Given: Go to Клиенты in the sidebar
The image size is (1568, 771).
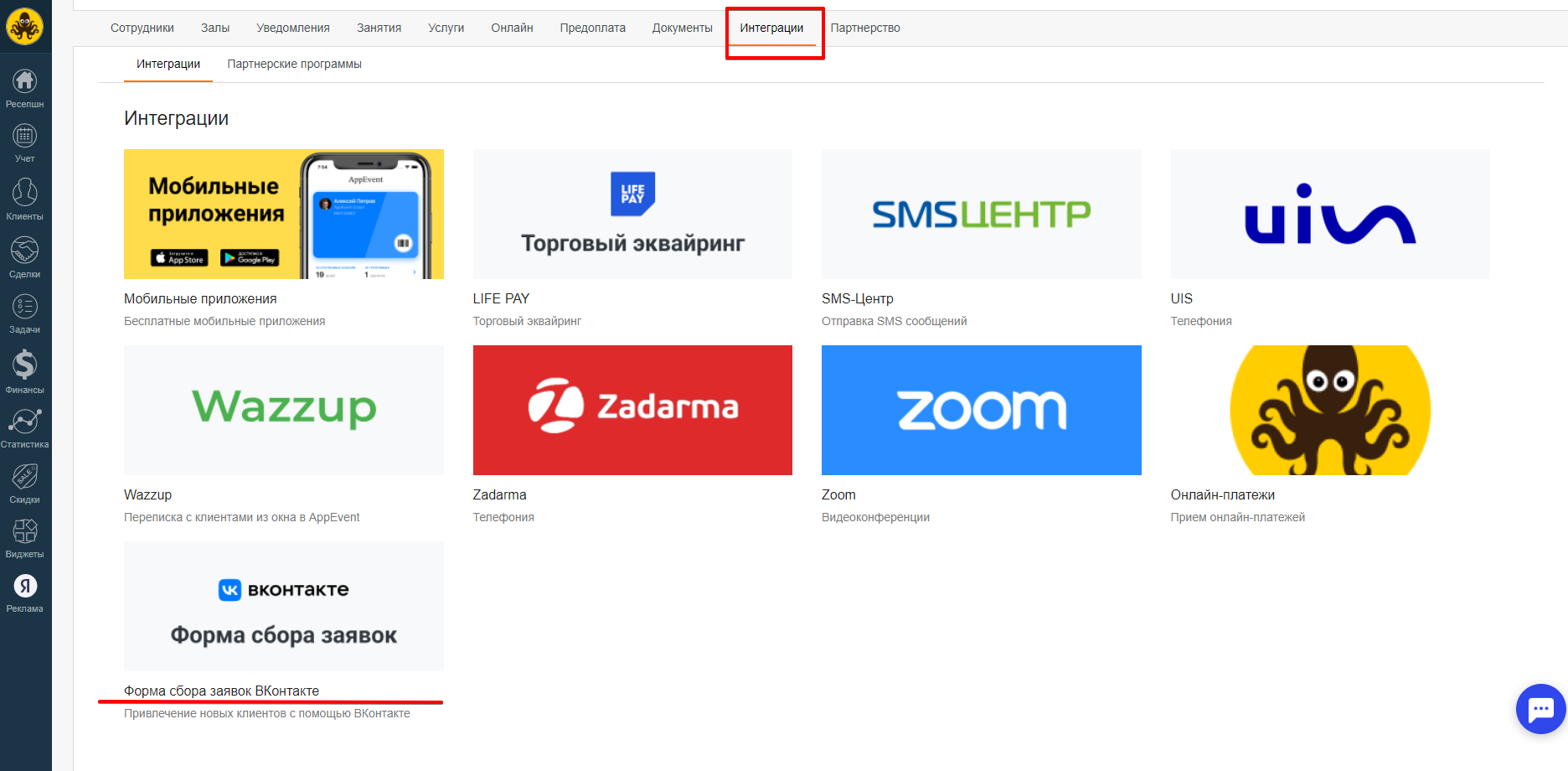Looking at the screenshot, I should 24,199.
